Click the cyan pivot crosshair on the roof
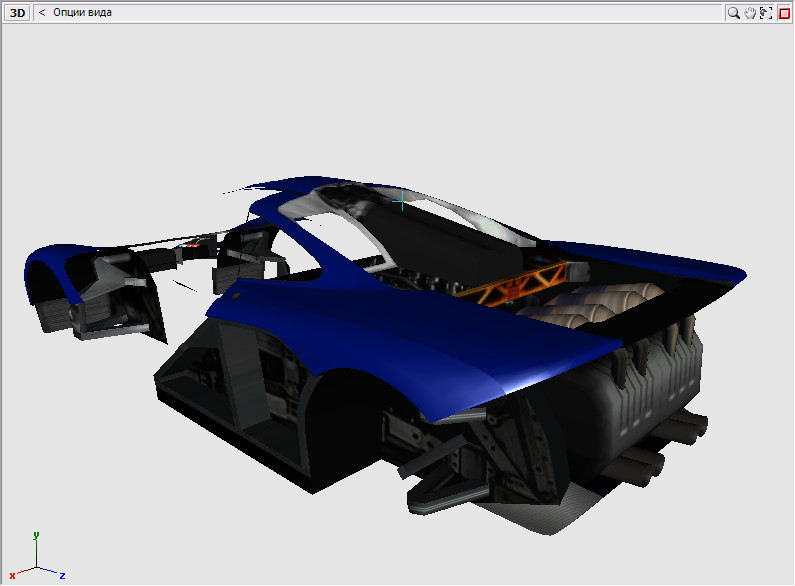The height and width of the screenshot is (586, 795). (x=402, y=201)
